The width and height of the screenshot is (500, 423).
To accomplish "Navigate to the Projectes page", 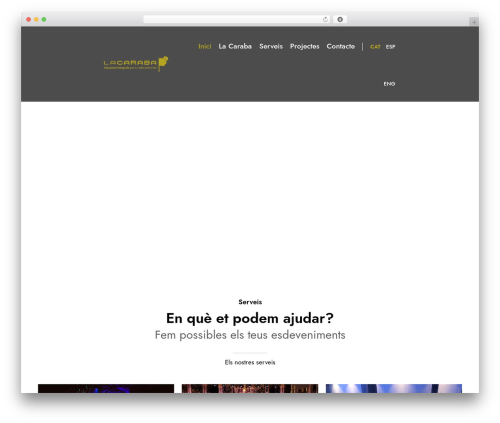I will click(x=305, y=46).
